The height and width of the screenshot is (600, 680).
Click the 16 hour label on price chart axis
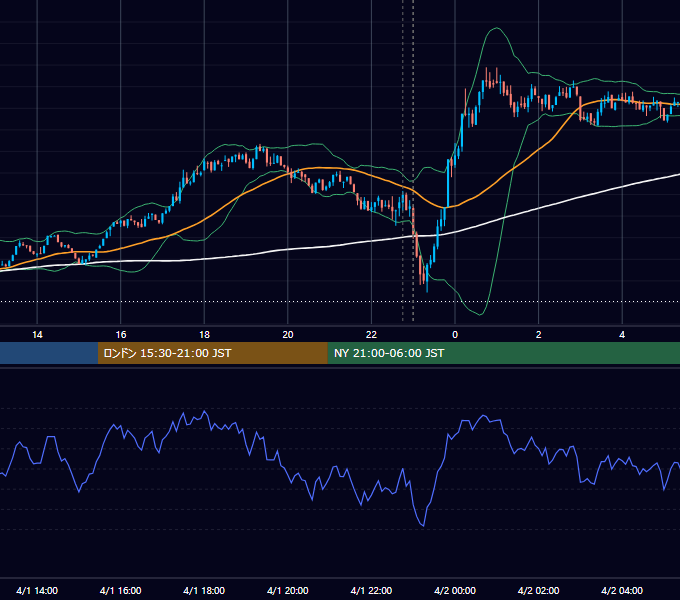[x=121, y=335]
